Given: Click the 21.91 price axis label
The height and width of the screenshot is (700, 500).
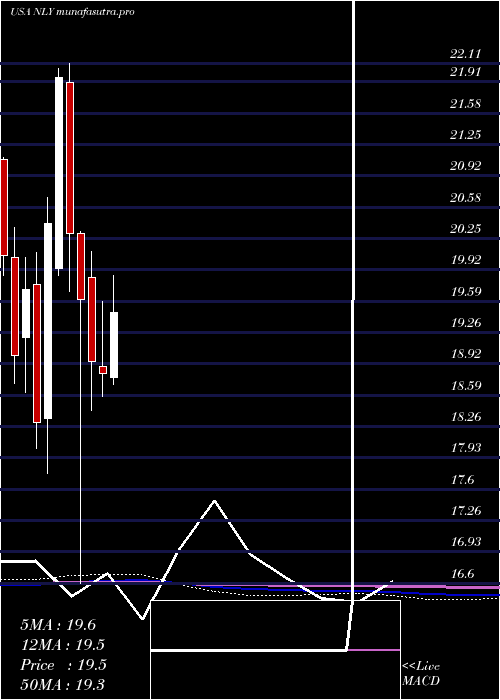Looking at the screenshot, I should pos(466,72).
